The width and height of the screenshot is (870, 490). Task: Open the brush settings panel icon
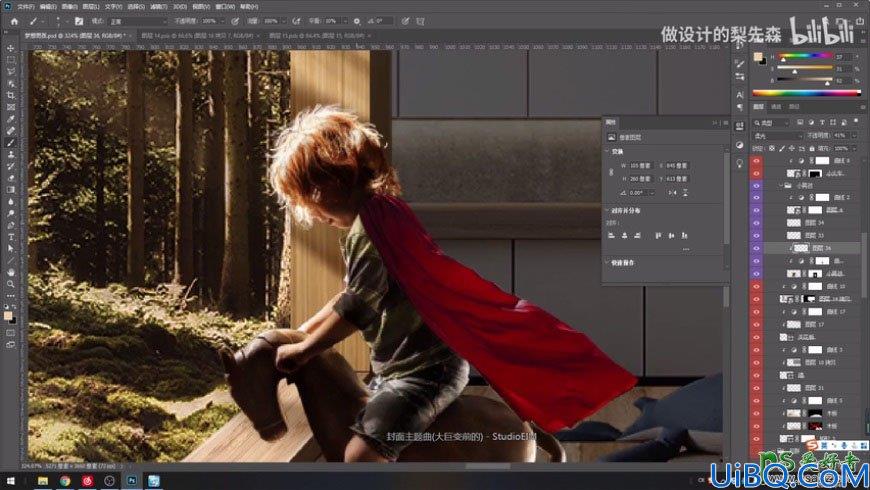pos(79,21)
